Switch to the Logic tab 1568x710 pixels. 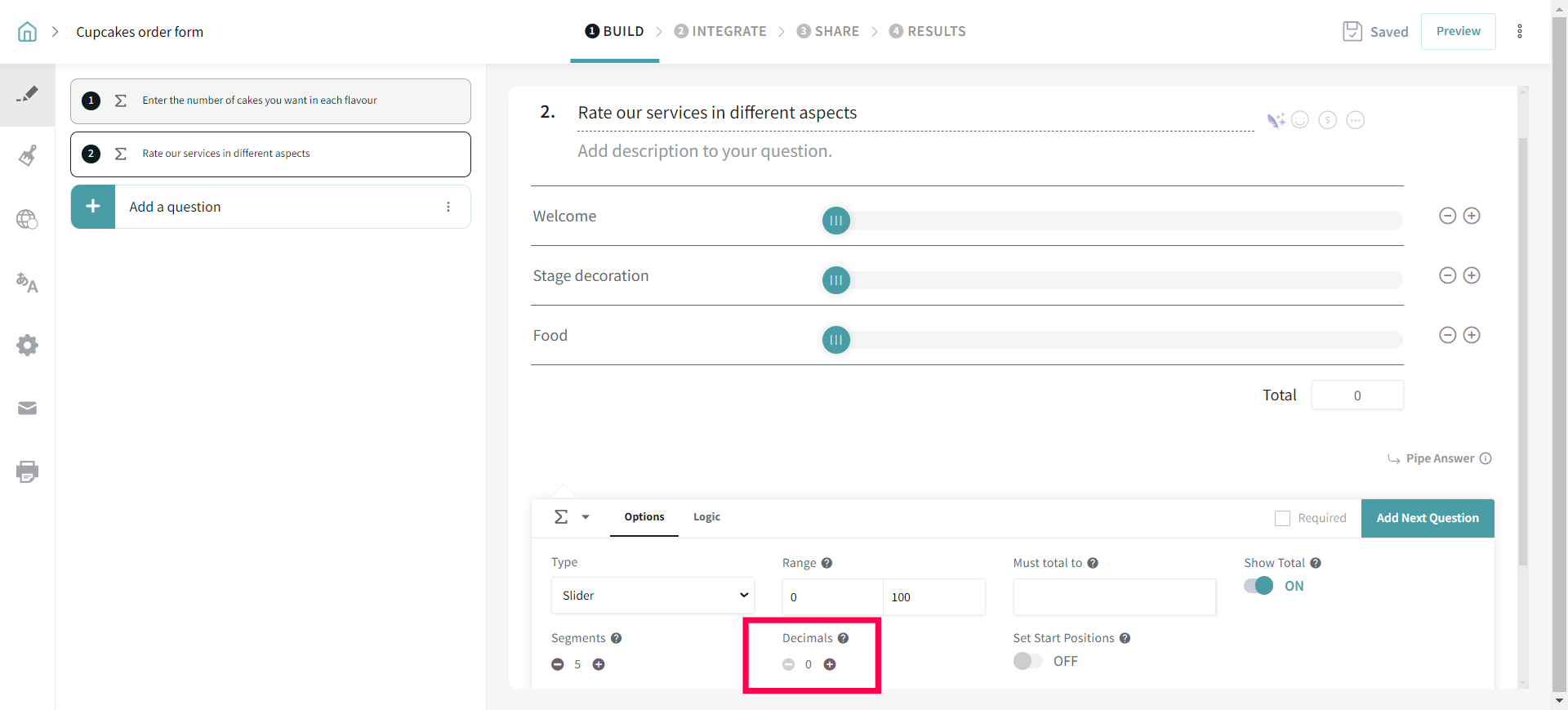point(706,517)
